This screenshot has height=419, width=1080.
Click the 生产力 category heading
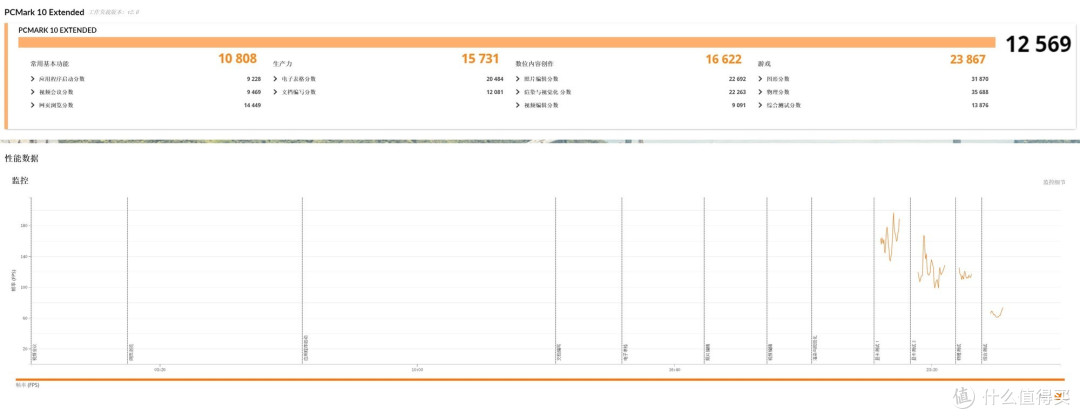point(282,63)
